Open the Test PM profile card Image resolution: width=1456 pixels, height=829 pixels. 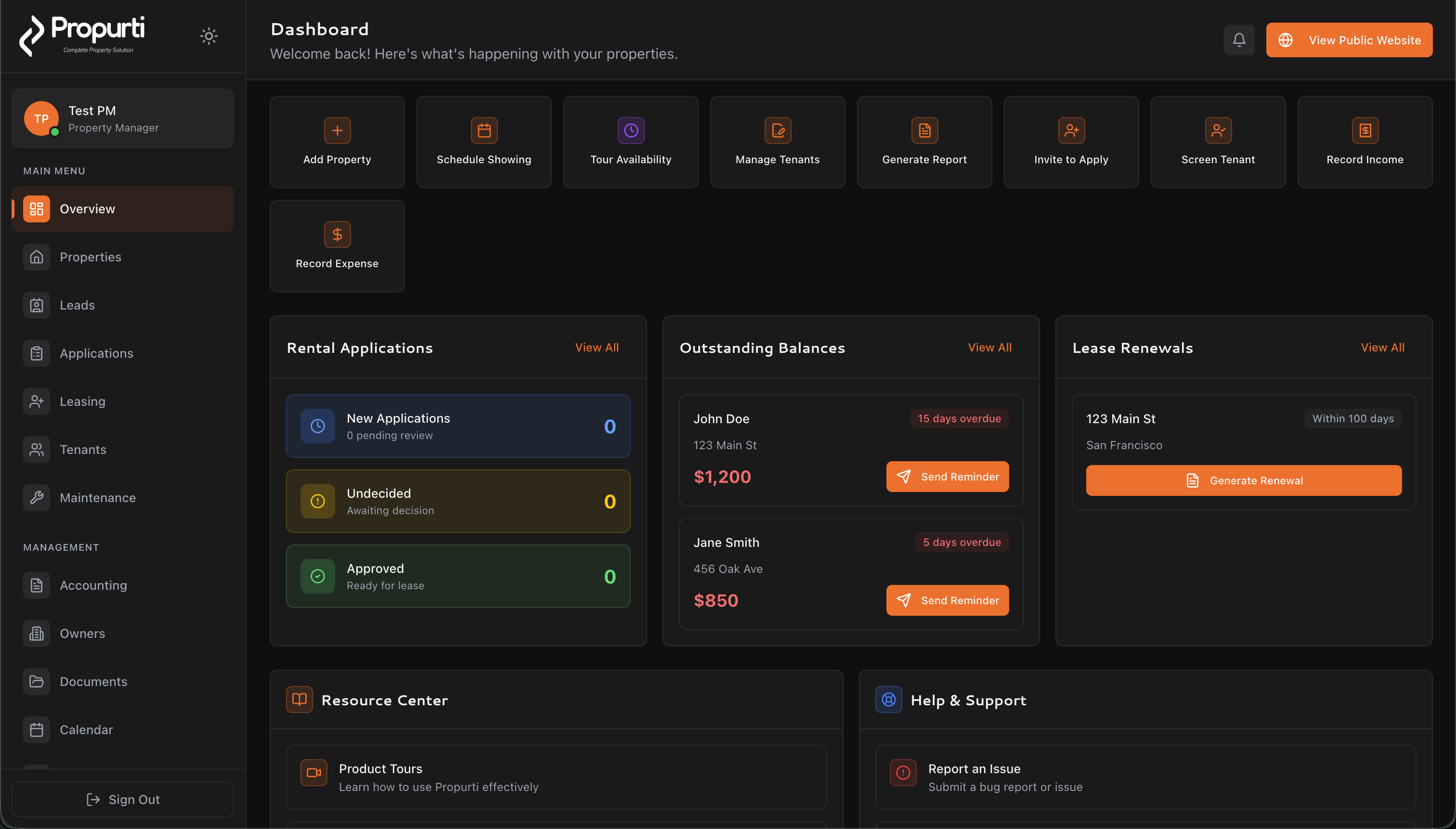pos(122,118)
